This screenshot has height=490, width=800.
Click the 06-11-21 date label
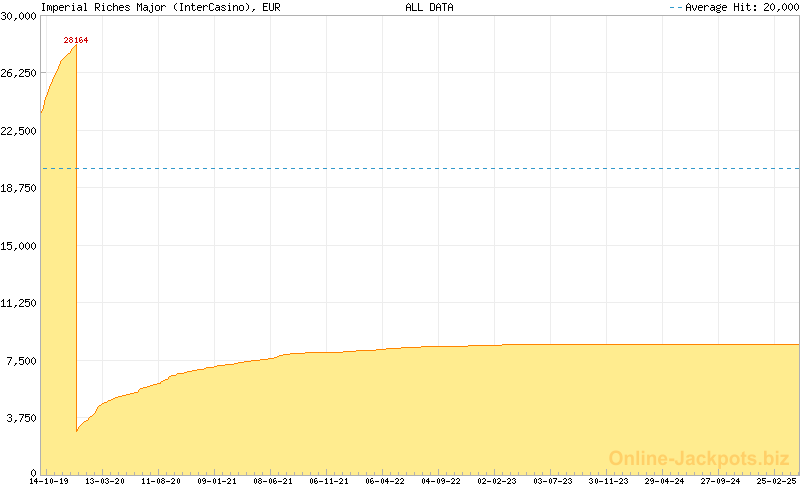[x=329, y=481]
